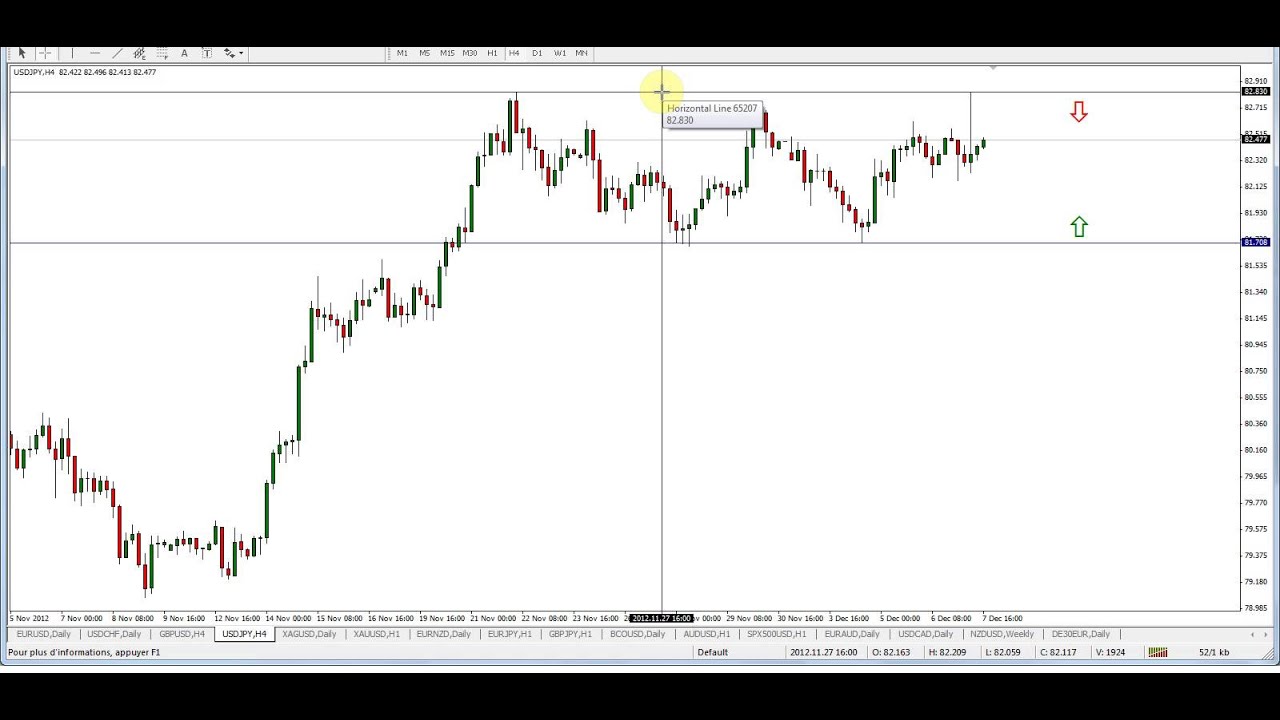Open the EURUSD,Daily chart tab

[x=43, y=634]
